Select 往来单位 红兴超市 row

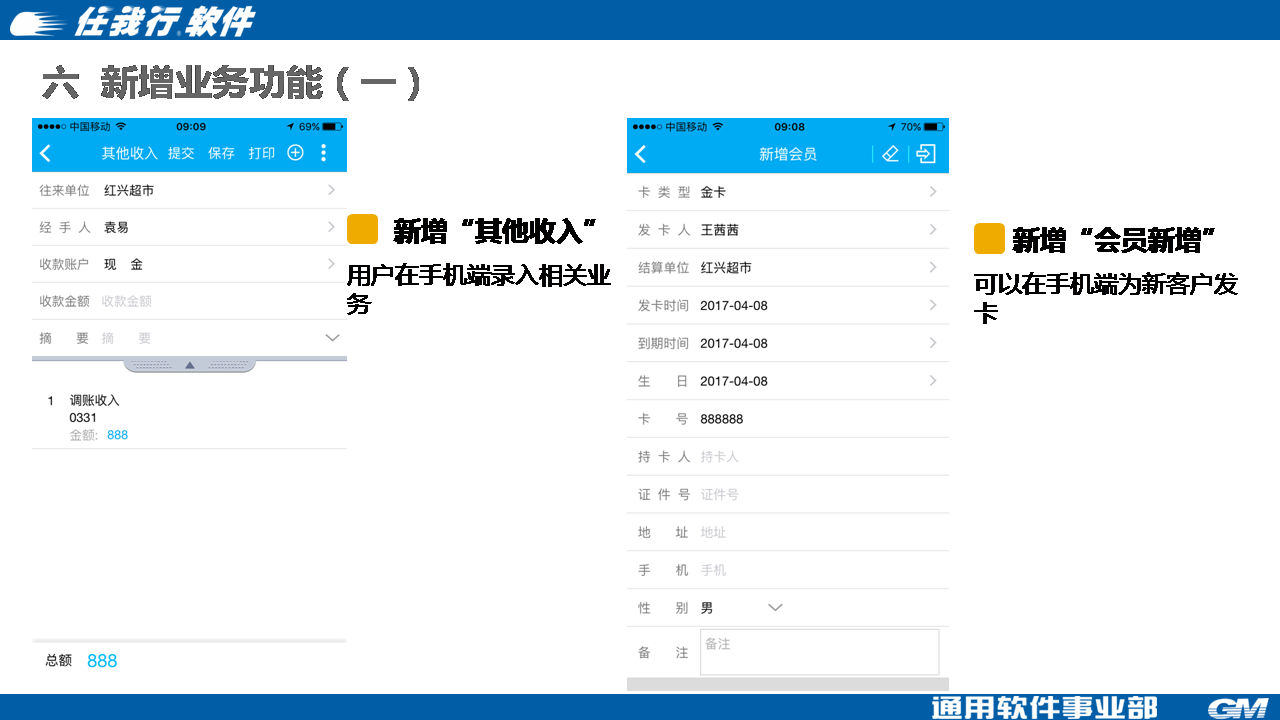click(x=189, y=190)
